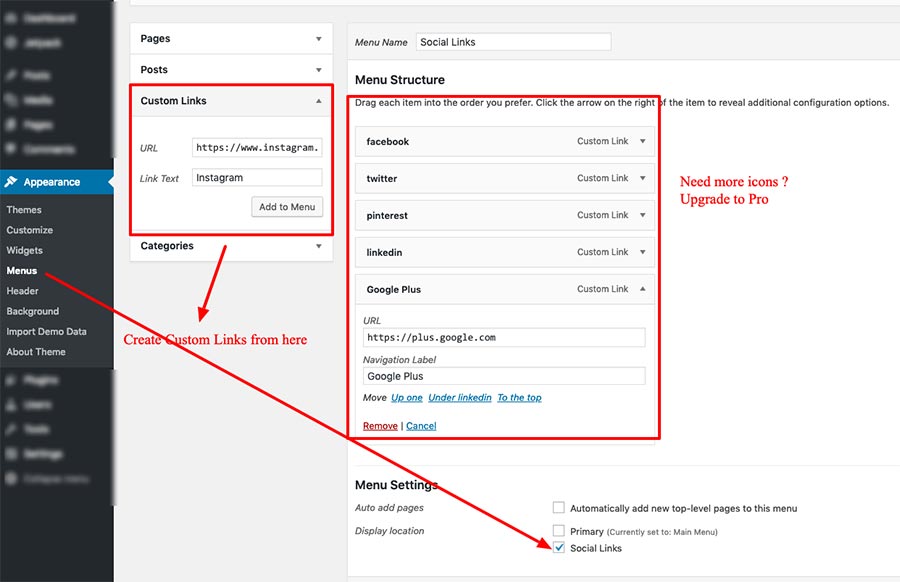This screenshot has height=582, width=900.
Task: Click the Appearance paintbrush icon in sidebar
Action: point(11,182)
